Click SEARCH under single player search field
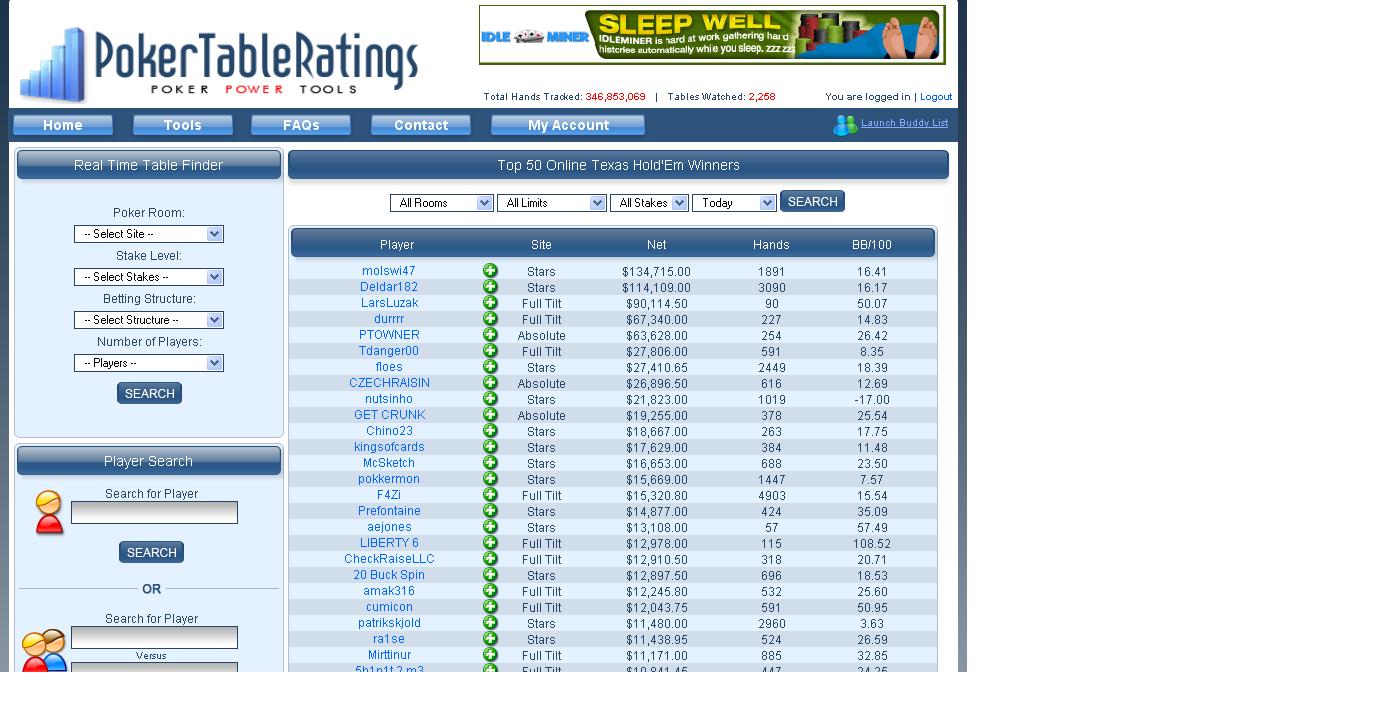 pos(151,552)
